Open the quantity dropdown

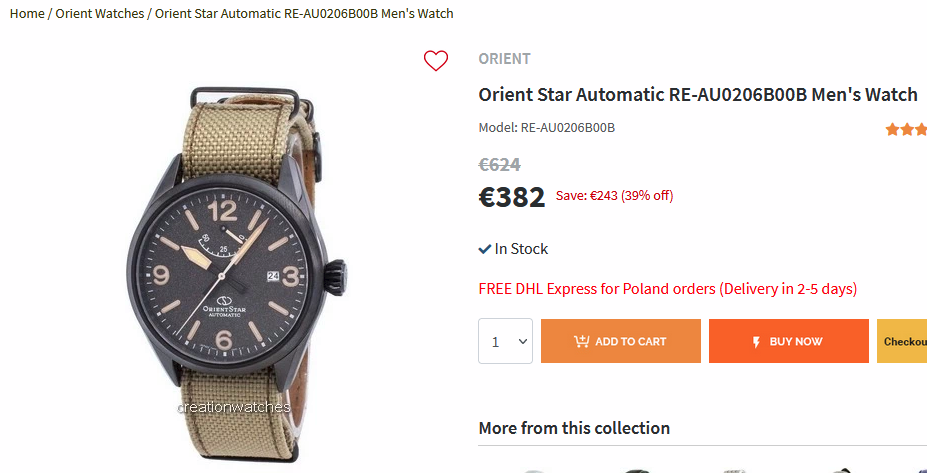tap(505, 341)
